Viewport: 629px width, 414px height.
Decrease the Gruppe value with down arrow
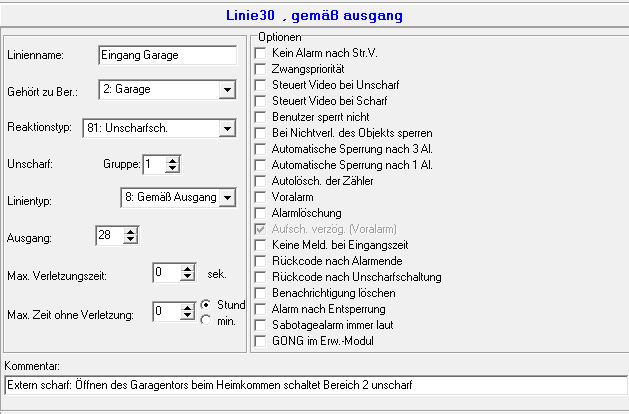coord(172,168)
